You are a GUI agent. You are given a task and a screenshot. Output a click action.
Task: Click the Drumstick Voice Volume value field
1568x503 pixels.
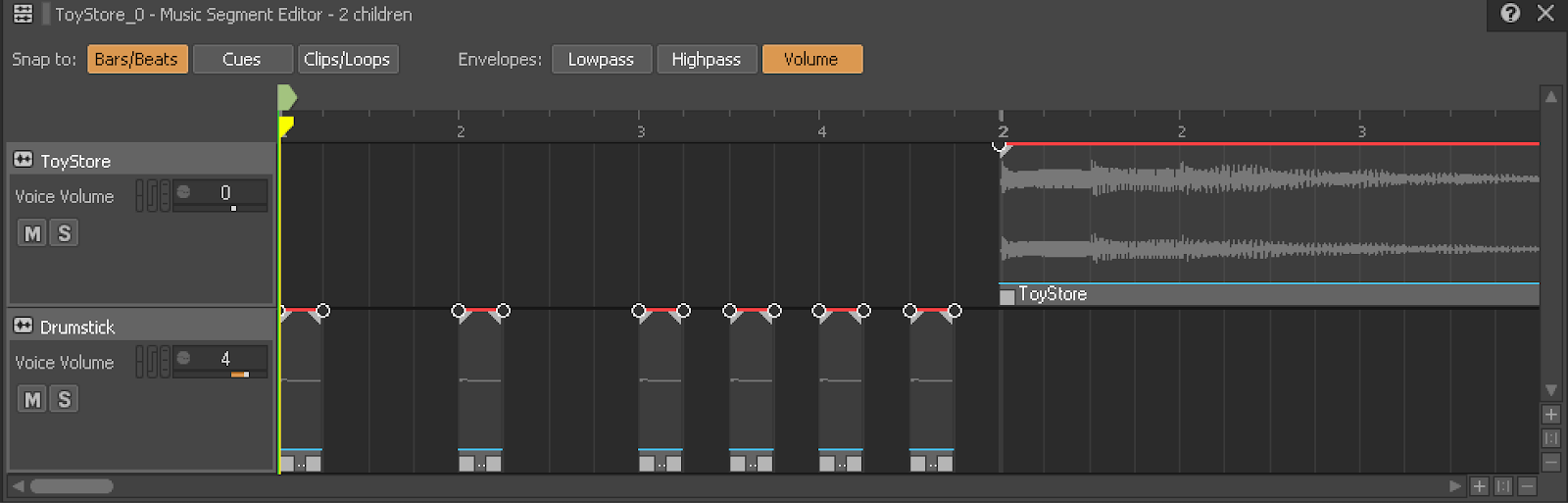226,358
